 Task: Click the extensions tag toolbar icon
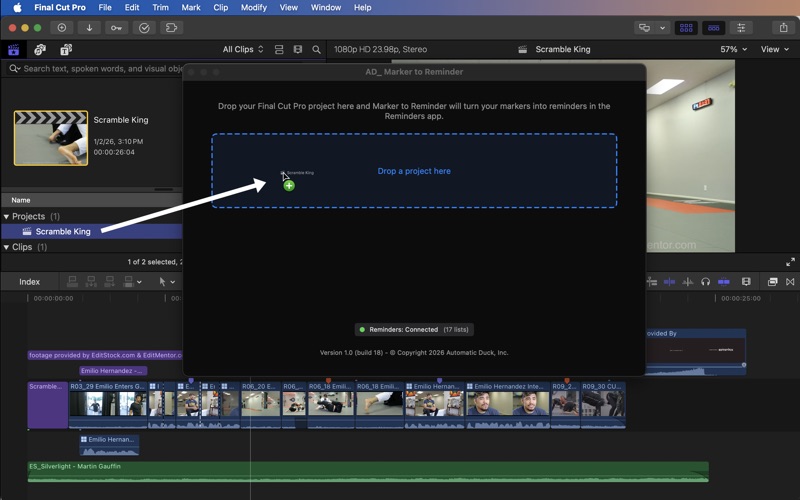[171, 28]
